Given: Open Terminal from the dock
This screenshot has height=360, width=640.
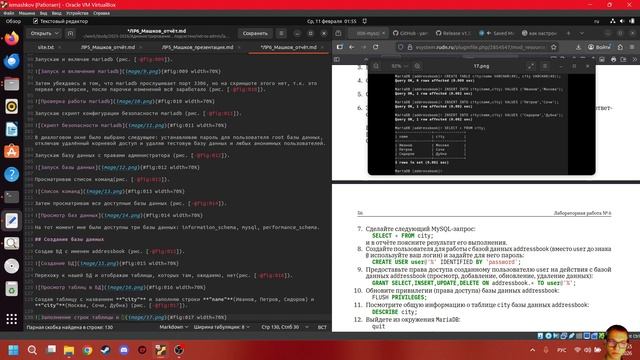Looking at the screenshot, I should click(11, 197).
